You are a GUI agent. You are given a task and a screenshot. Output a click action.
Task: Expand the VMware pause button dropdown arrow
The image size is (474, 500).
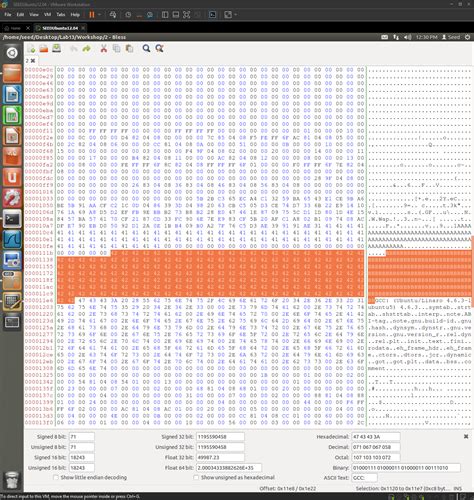99,15
